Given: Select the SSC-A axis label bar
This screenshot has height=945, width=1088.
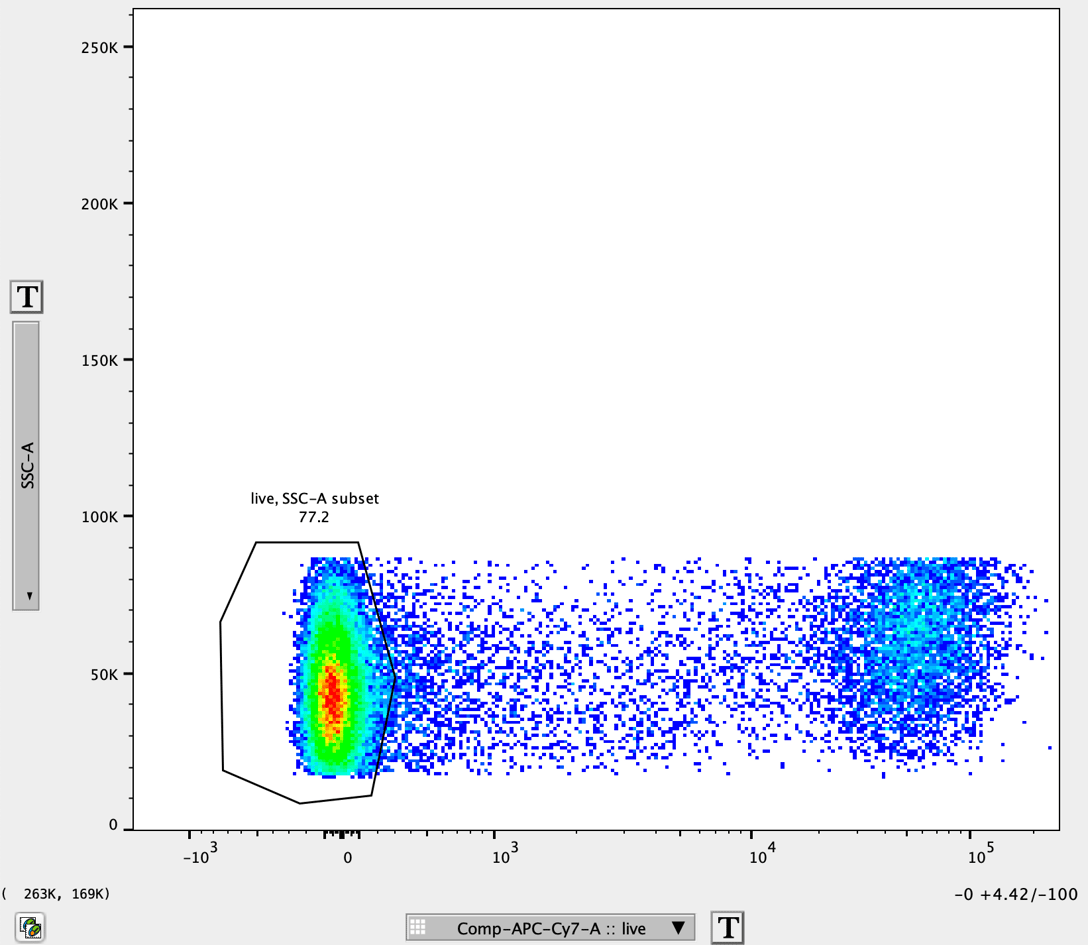Looking at the screenshot, I should (26, 460).
